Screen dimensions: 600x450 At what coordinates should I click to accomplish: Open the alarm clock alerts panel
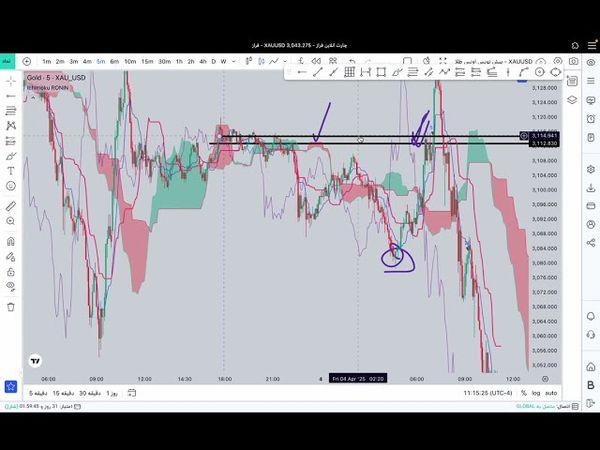pos(589,117)
